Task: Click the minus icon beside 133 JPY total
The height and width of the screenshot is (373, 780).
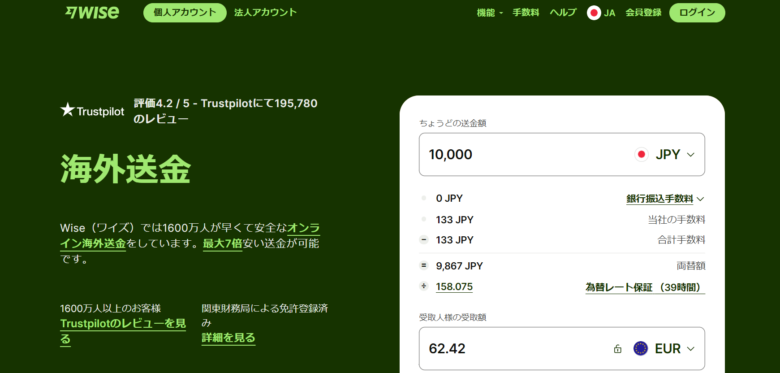Action: (424, 240)
